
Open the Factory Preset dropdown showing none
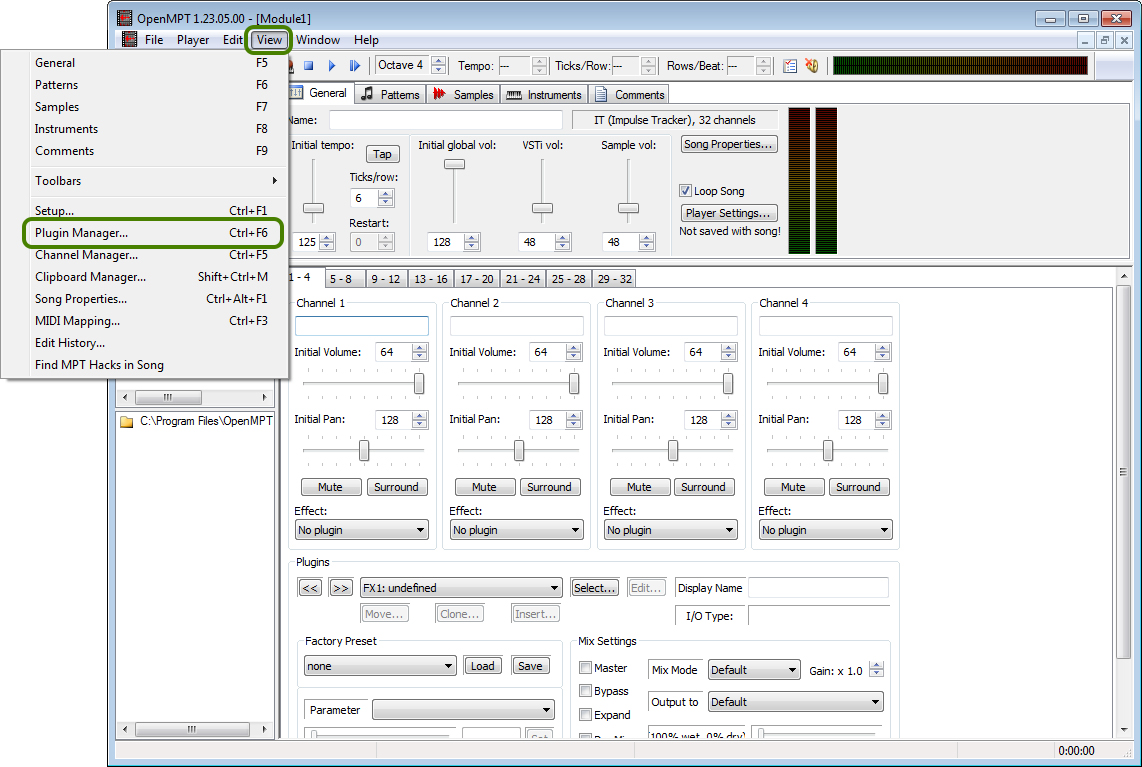click(379, 666)
